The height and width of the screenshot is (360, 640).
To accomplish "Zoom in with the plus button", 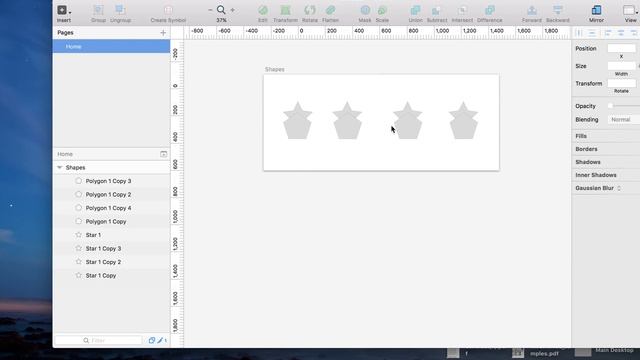I will [233, 10].
